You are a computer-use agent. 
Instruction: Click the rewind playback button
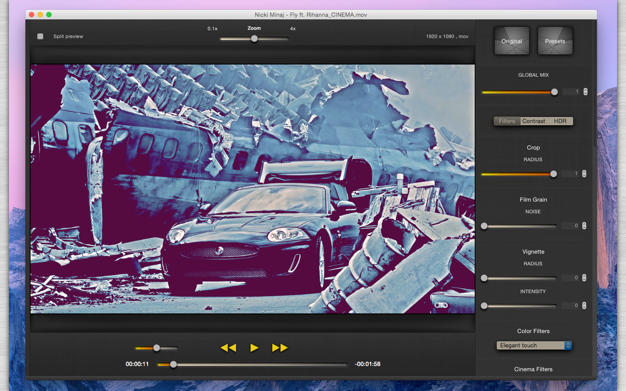click(x=228, y=348)
